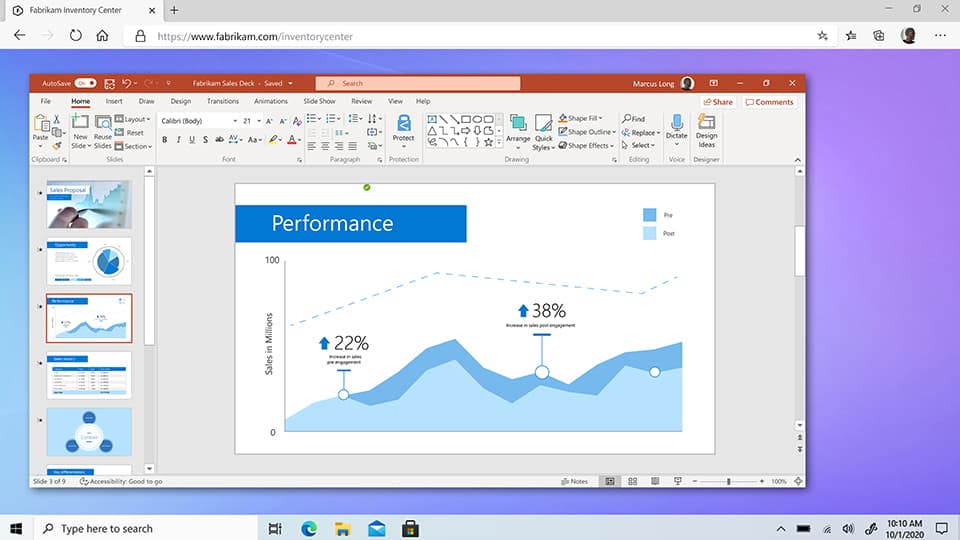Toggle Italic formatting
960x540 pixels.
[x=179, y=140]
